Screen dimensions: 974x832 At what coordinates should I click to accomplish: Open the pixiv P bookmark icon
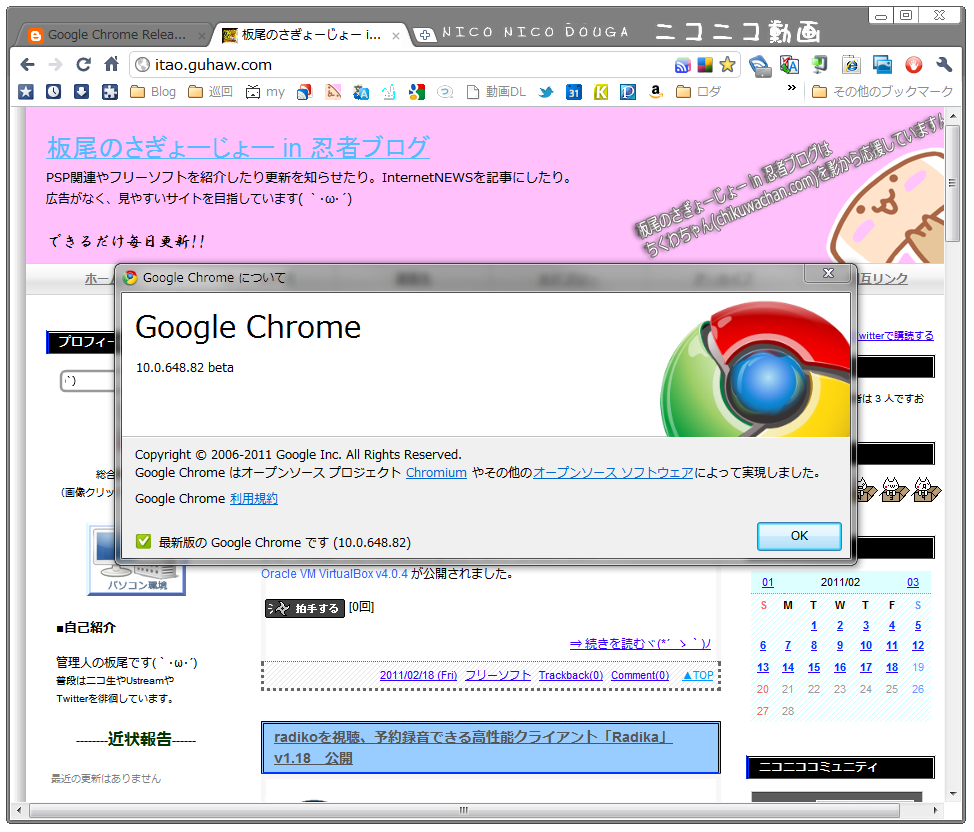pyautogui.click(x=627, y=92)
